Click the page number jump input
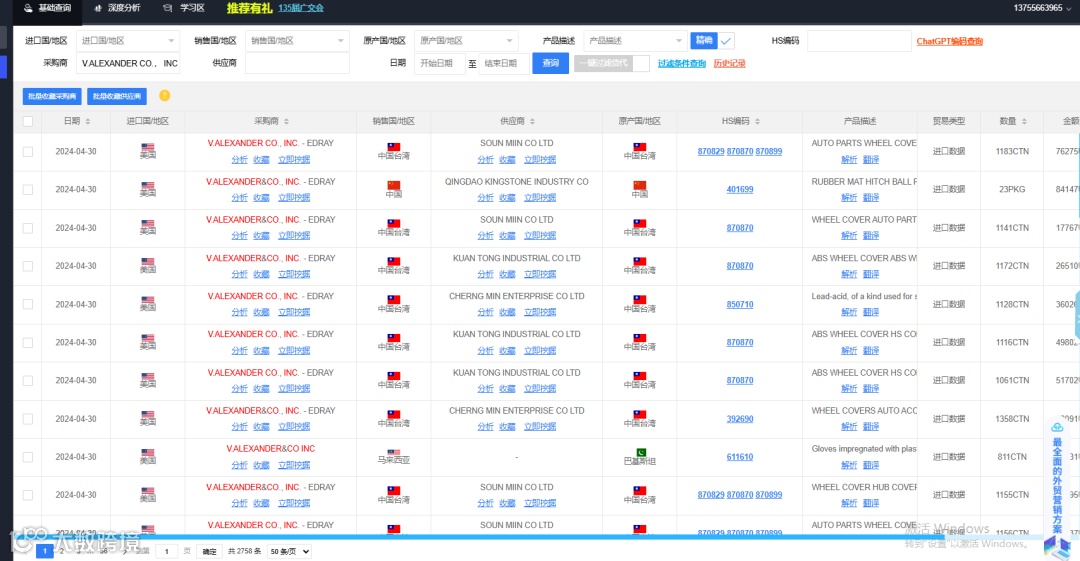1080x561 pixels. coord(167,551)
